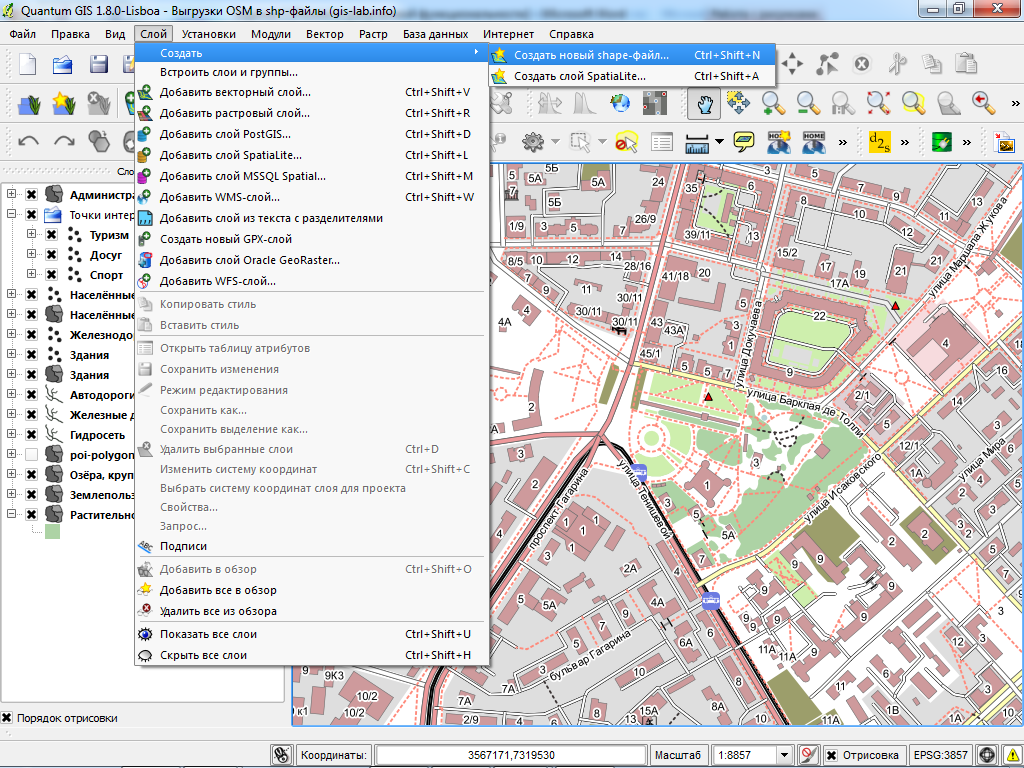Open the scale 1:8857 dropdown arrow
This screenshot has height=768, width=1024.
coord(786,756)
